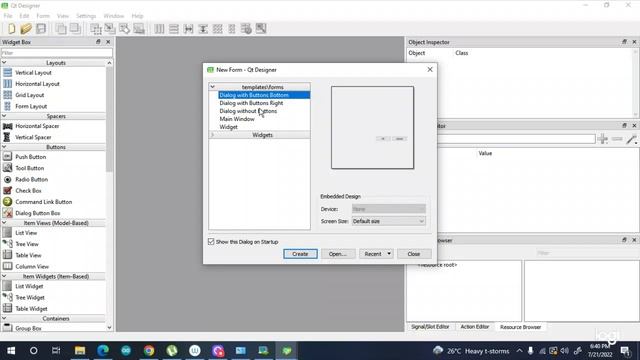The height and width of the screenshot is (360, 640).
Task: Collapse the Layouts category in Widget Box
Action: coord(4,63)
